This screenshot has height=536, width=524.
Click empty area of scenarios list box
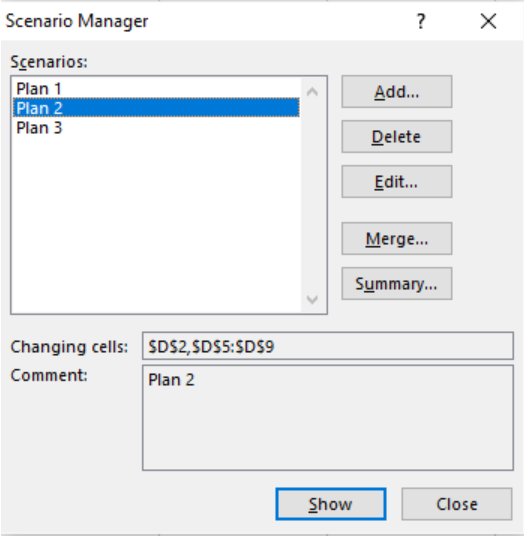pyautogui.click(x=156, y=222)
